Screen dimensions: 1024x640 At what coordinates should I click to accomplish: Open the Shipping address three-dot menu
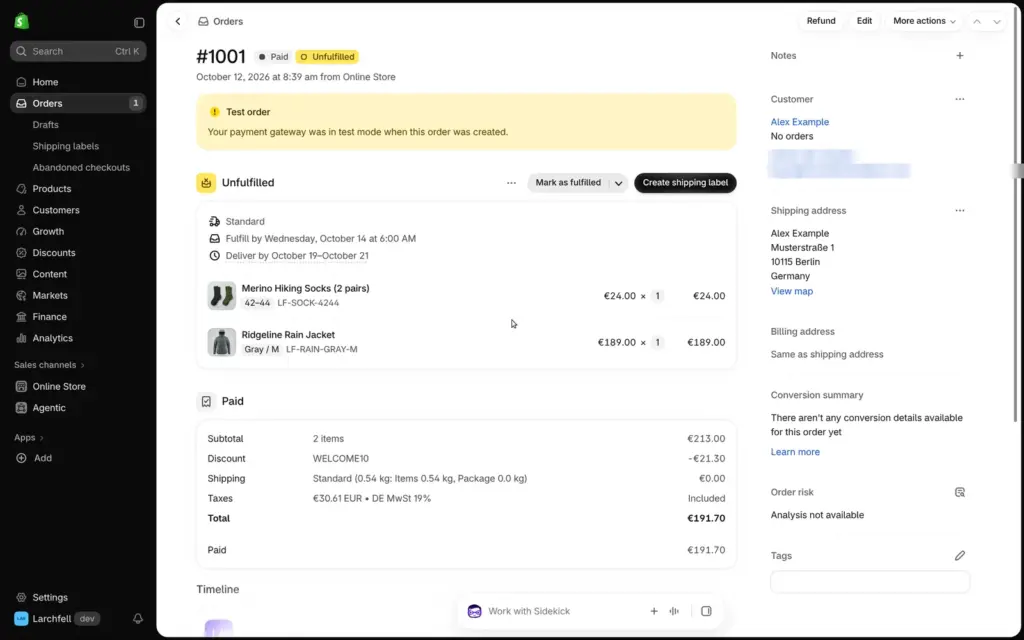pos(960,210)
